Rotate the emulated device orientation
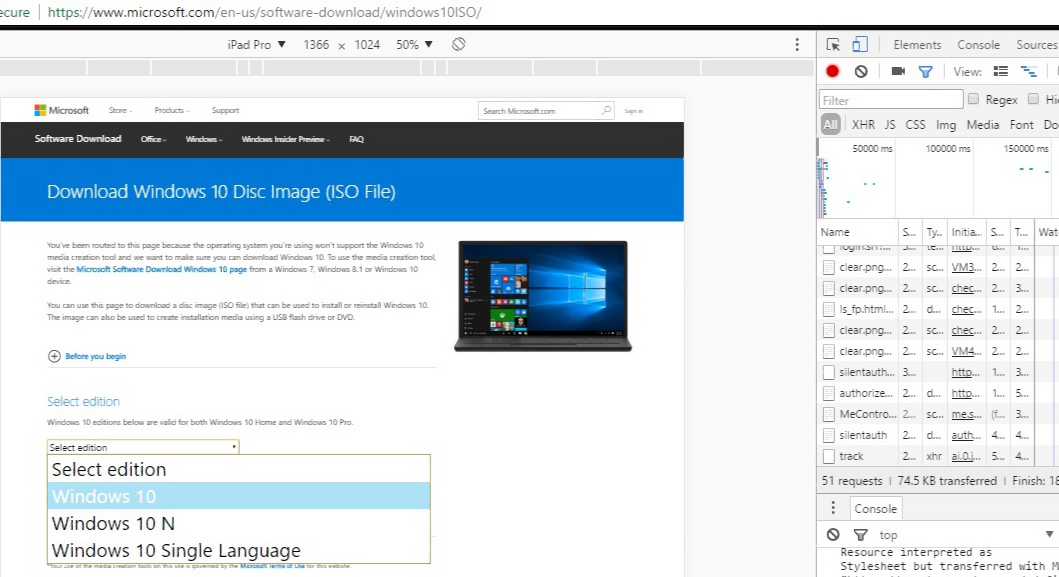Screen dimensions: 1059x577 click(x=459, y=45)
